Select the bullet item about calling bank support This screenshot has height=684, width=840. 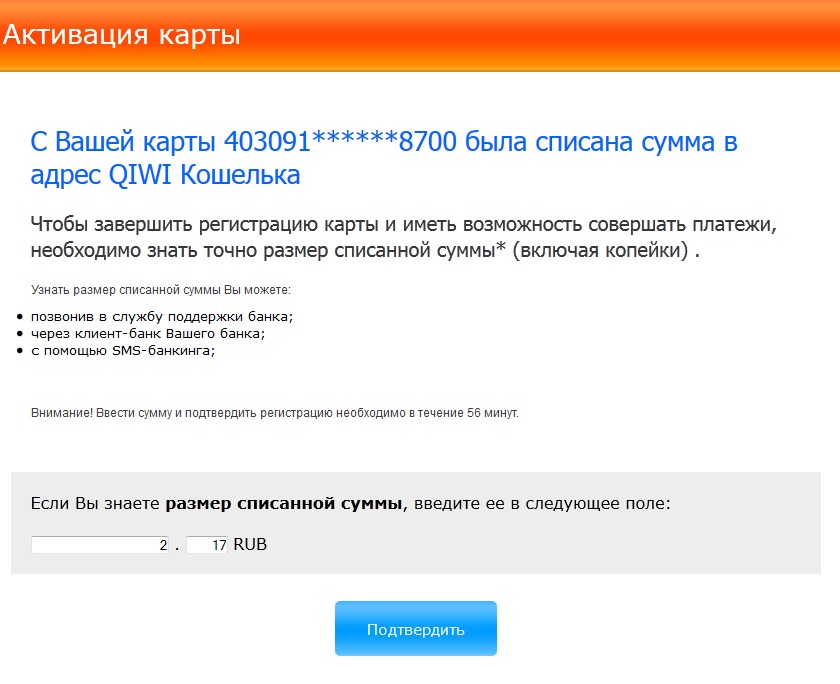click(x=162, y=317)
